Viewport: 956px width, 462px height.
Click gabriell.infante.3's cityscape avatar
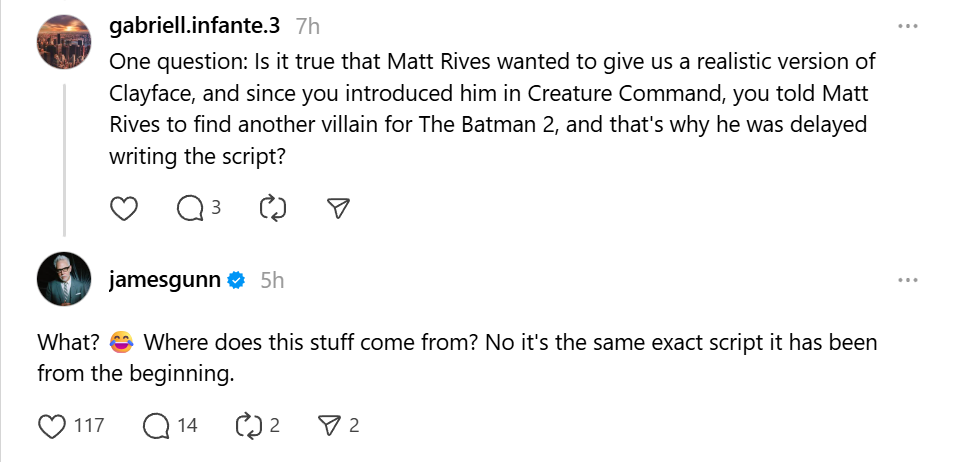tap(66, 43)
